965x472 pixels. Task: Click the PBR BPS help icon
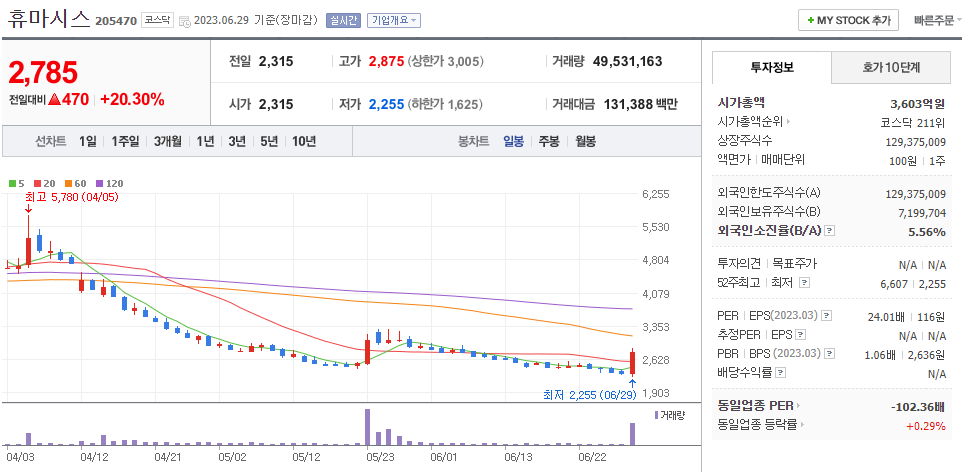tap(830, 354)
